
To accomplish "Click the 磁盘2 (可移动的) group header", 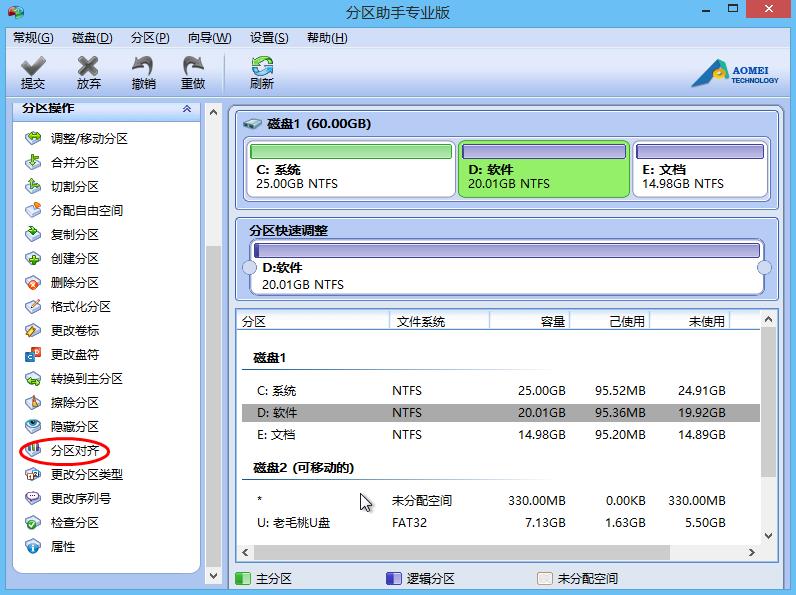I will (x=304, y=468).
